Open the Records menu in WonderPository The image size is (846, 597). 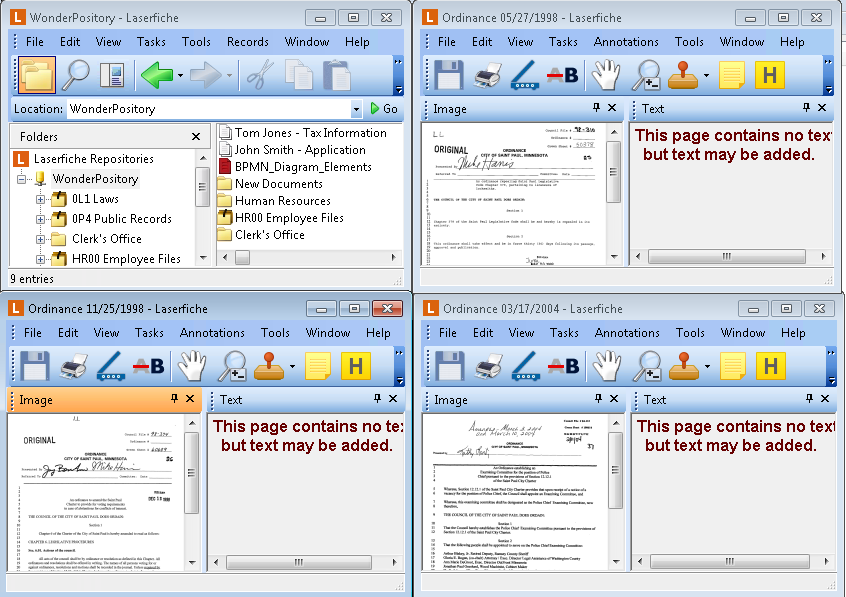pyautogui.click(x=248, y=42)
